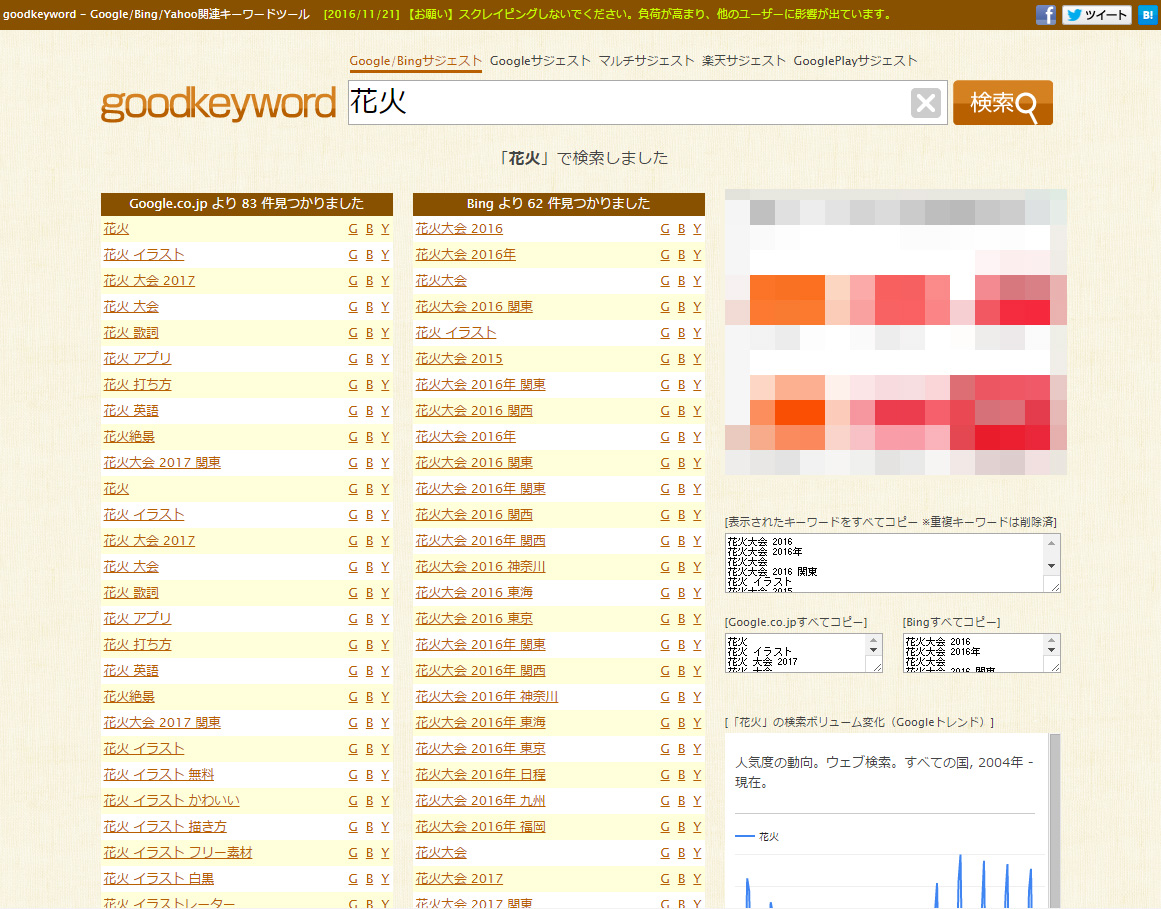Switch to Googleサジェスト tab

(x=540, y=61)
